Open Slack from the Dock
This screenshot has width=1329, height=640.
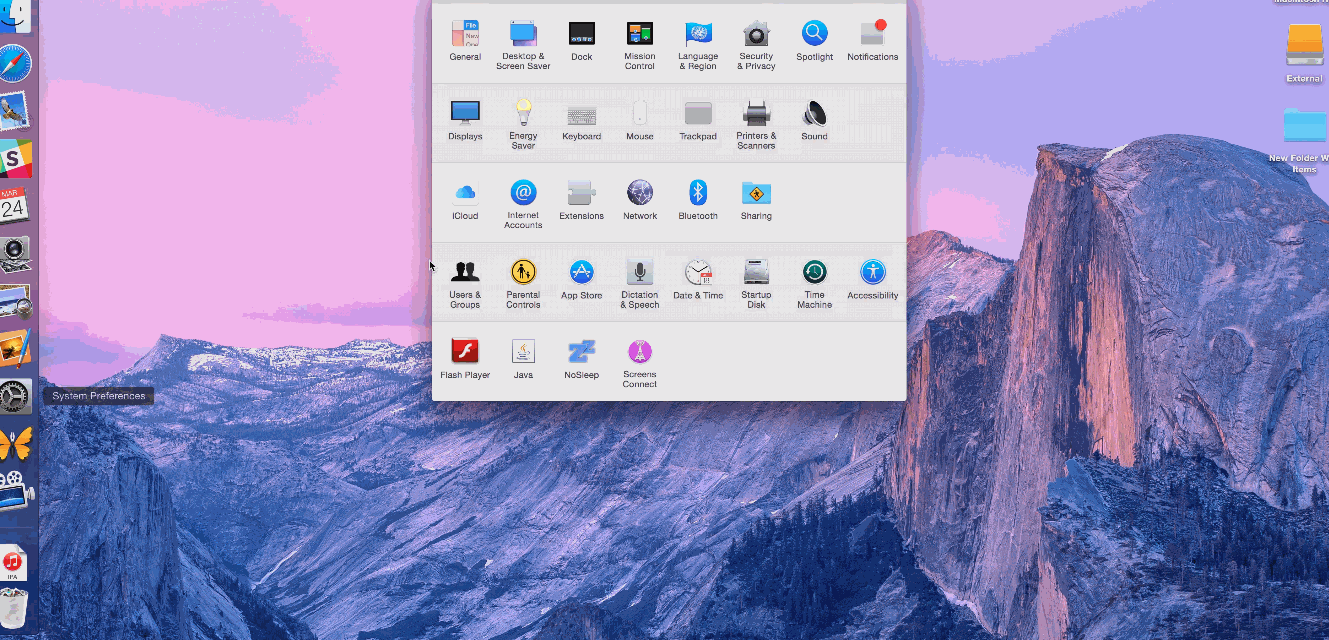tap(15, 159)
